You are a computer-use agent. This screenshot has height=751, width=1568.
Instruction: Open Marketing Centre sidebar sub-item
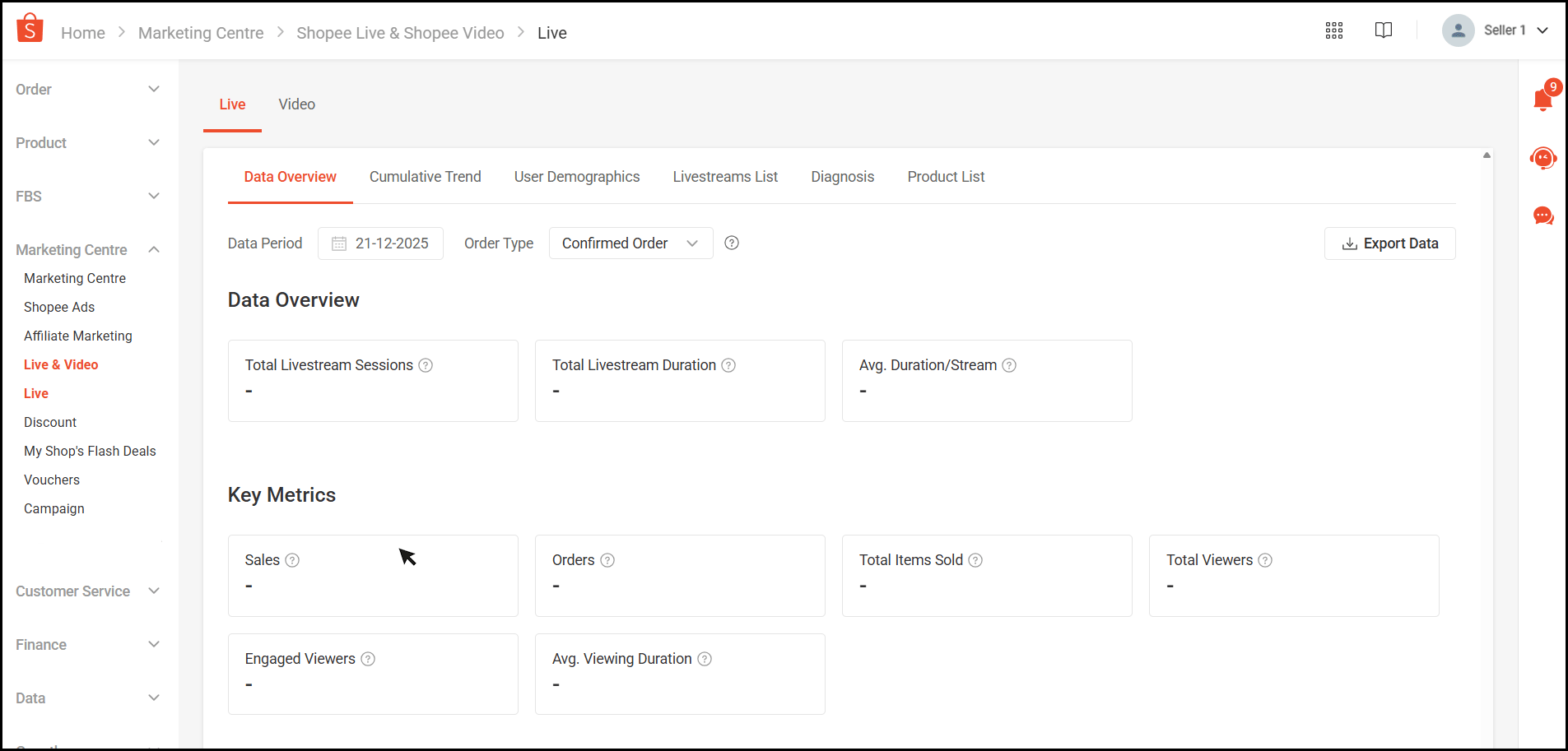[75, 278]
